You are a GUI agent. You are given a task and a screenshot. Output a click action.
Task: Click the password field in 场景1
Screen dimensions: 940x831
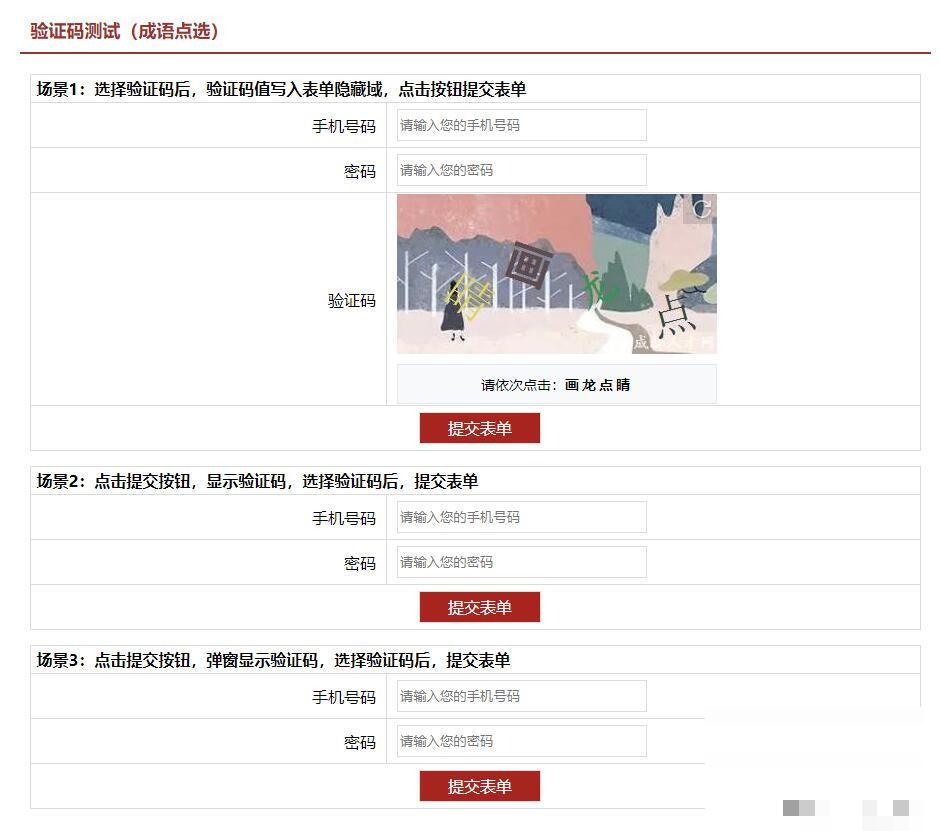(520, 170)
